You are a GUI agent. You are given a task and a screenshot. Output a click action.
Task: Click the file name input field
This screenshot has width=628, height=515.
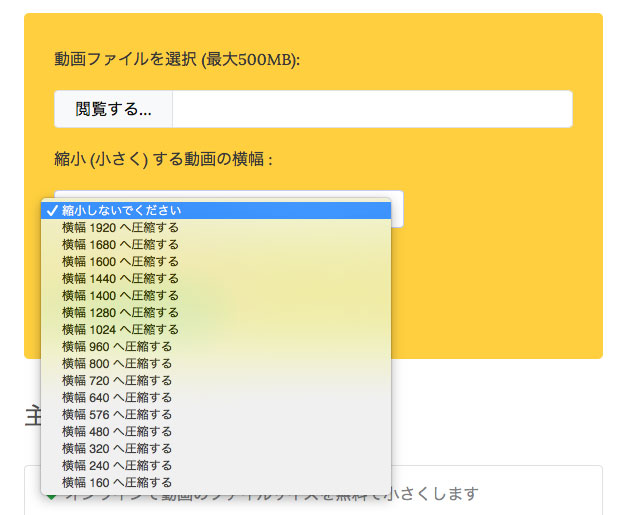pyautogui.click(x=371, y=109)
